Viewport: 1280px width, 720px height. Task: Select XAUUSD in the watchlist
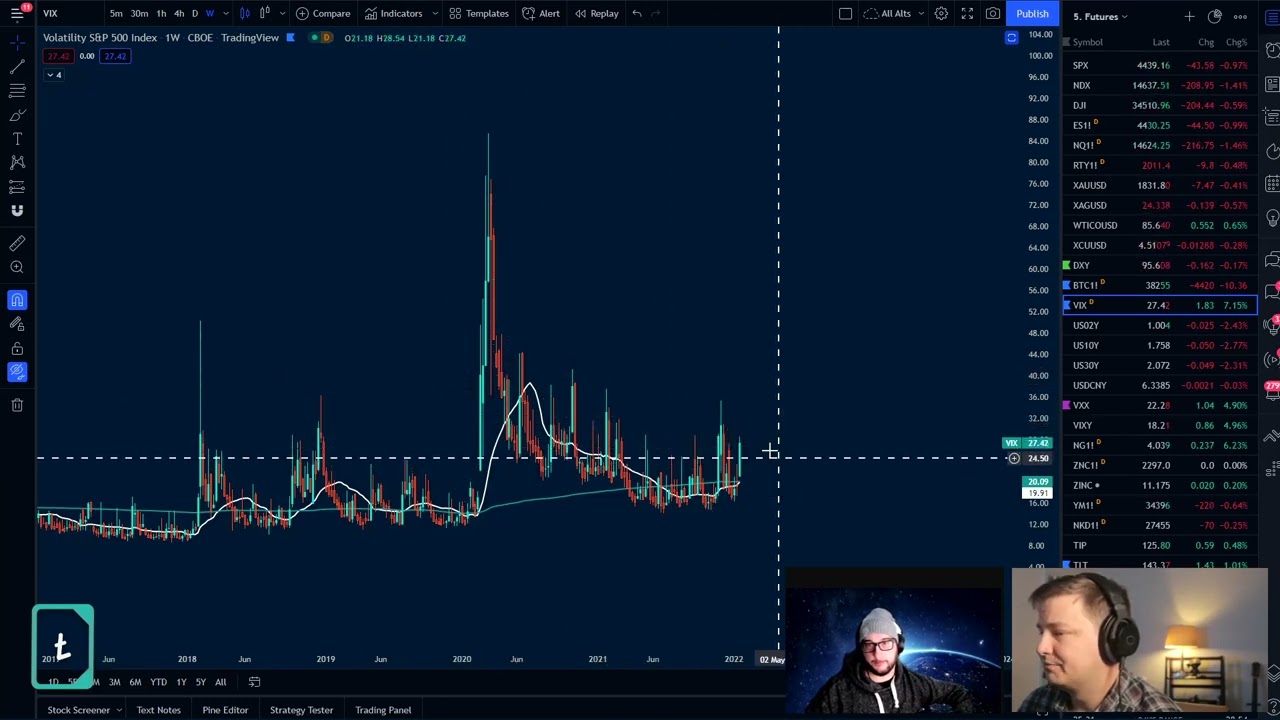pyautogui.click(x=1160, y=185)
